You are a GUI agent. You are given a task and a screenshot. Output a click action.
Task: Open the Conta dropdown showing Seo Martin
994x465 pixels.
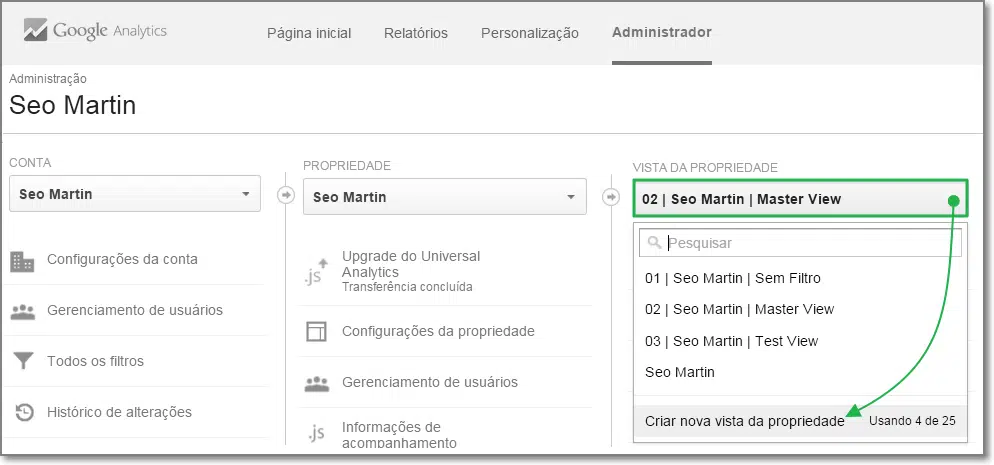(135, 194)
